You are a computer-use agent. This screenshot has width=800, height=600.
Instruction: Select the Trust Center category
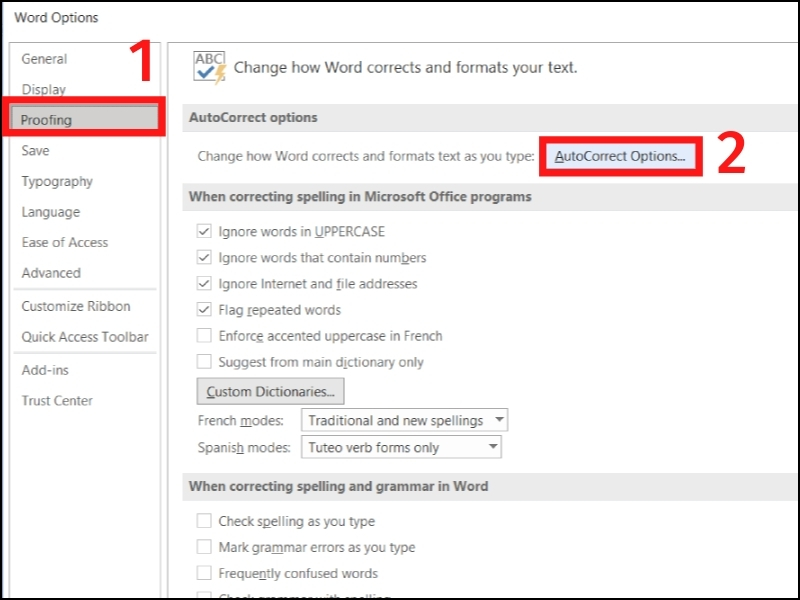point(57,401)
